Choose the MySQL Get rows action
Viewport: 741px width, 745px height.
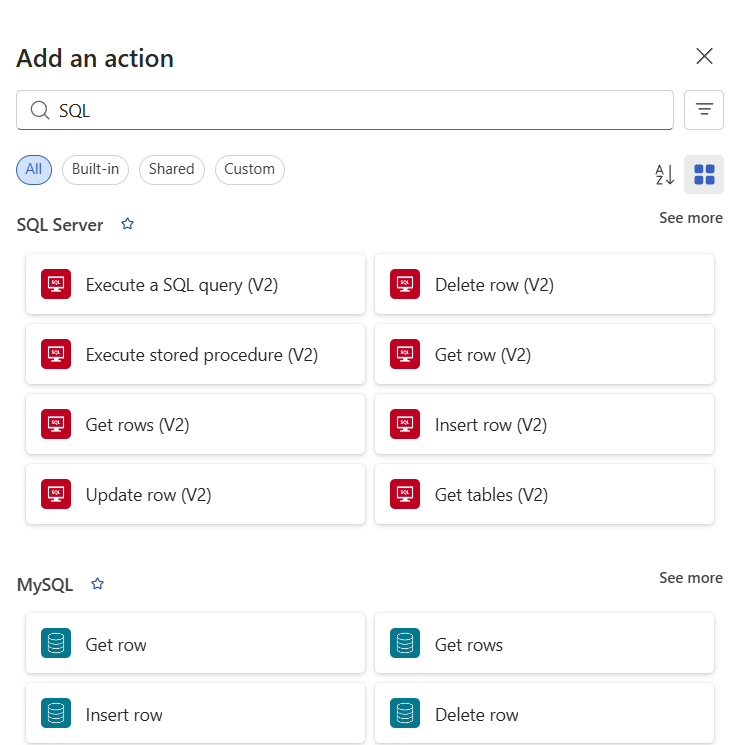[544, 643]
